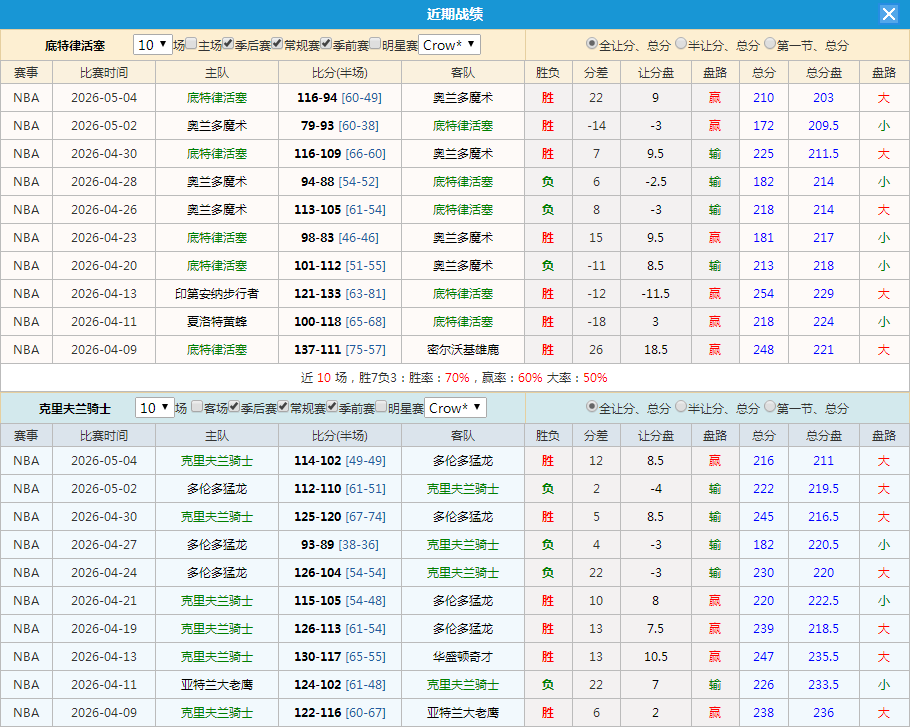Uncheck 季后赛 in the 克里夫兰骑士 filter row
The image size is (910, 727).
[x=234, y=407]
